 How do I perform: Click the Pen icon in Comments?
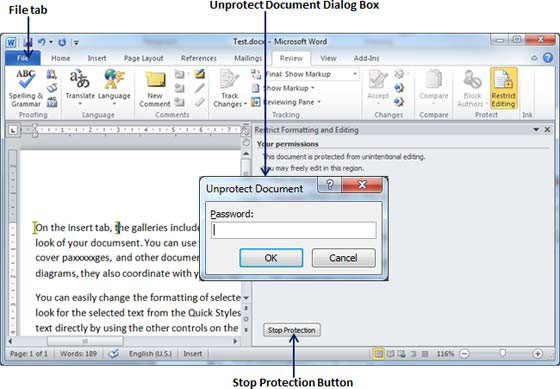[200, 88]
